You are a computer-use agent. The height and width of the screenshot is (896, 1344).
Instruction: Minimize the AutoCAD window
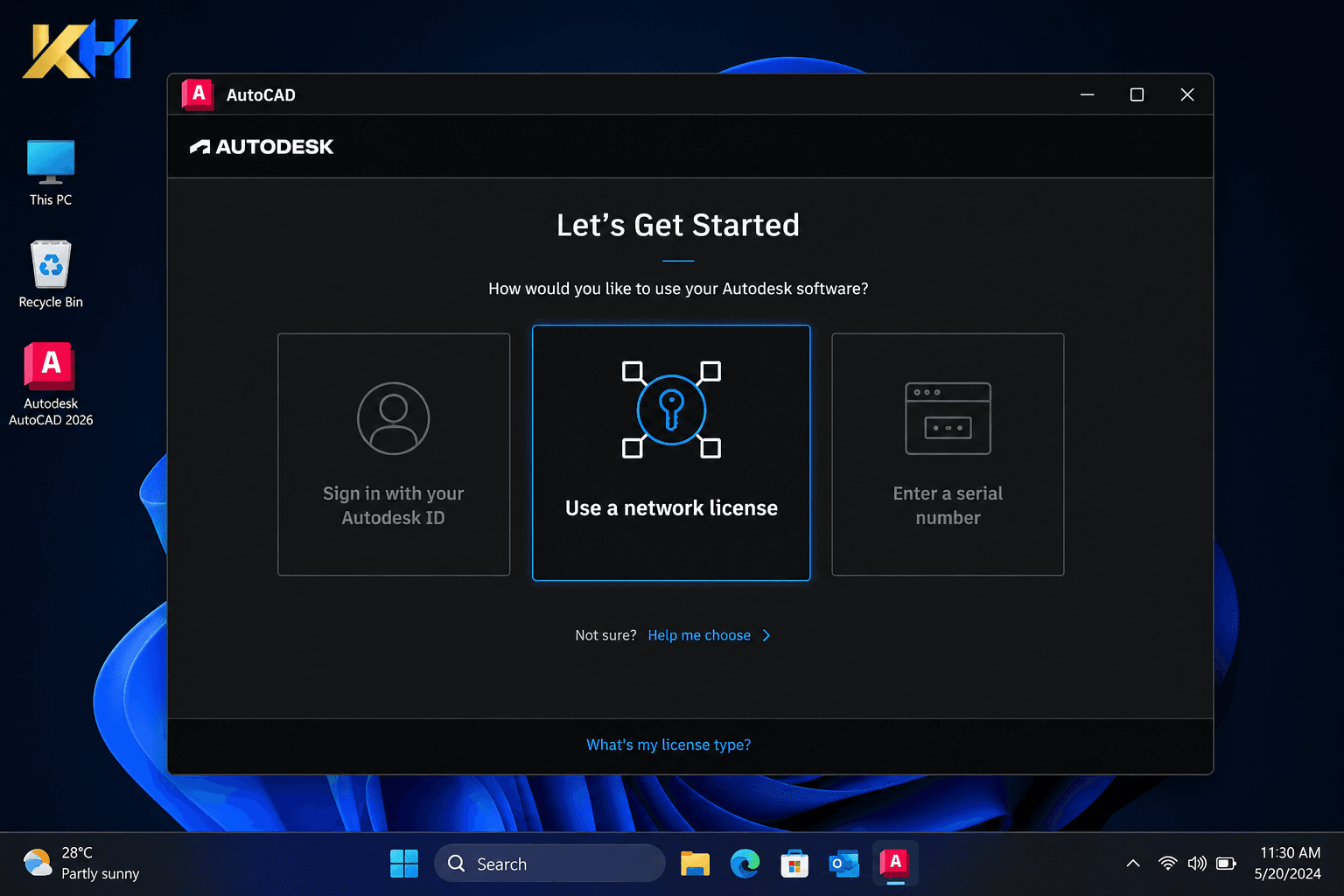tap(1088, 94)
